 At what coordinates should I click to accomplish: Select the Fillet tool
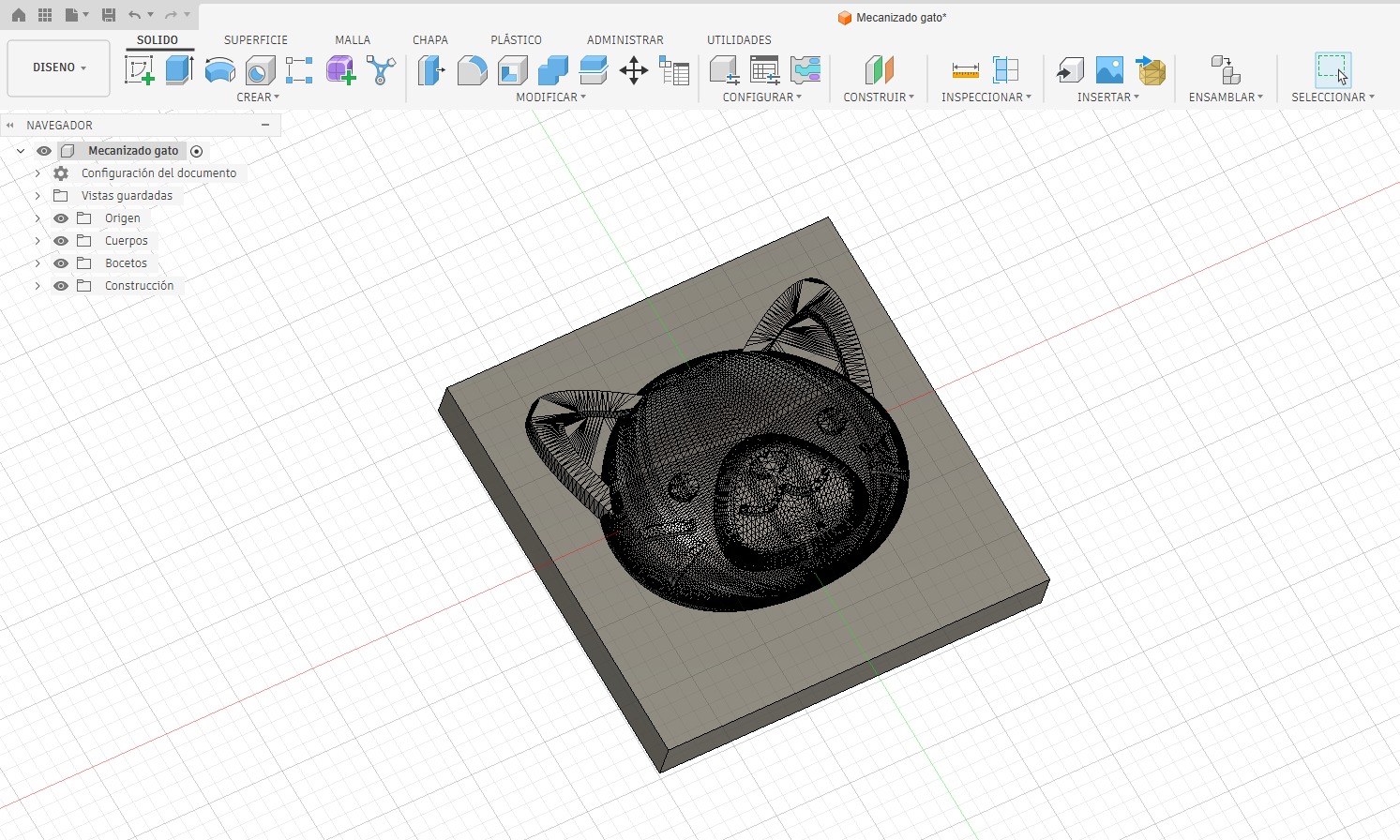tap(472, 70)
